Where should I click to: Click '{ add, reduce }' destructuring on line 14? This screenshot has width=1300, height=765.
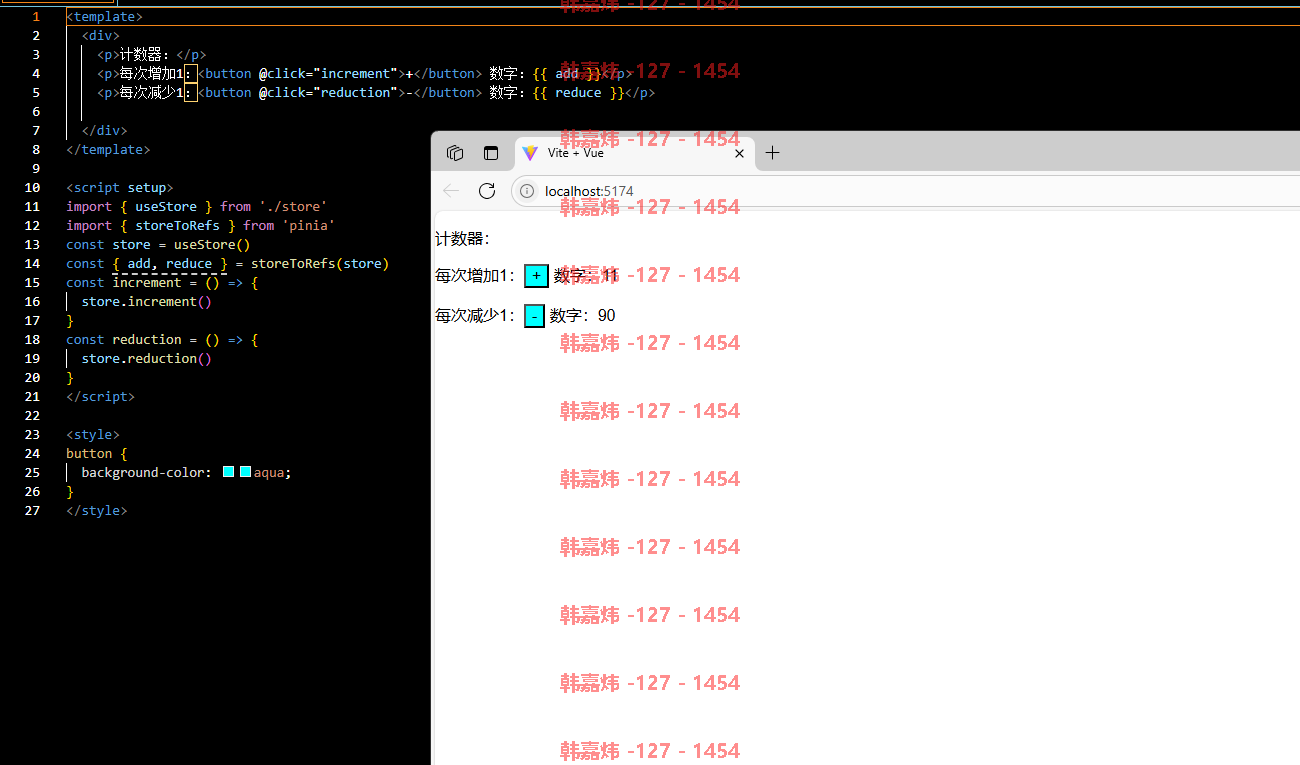(170, 263)
